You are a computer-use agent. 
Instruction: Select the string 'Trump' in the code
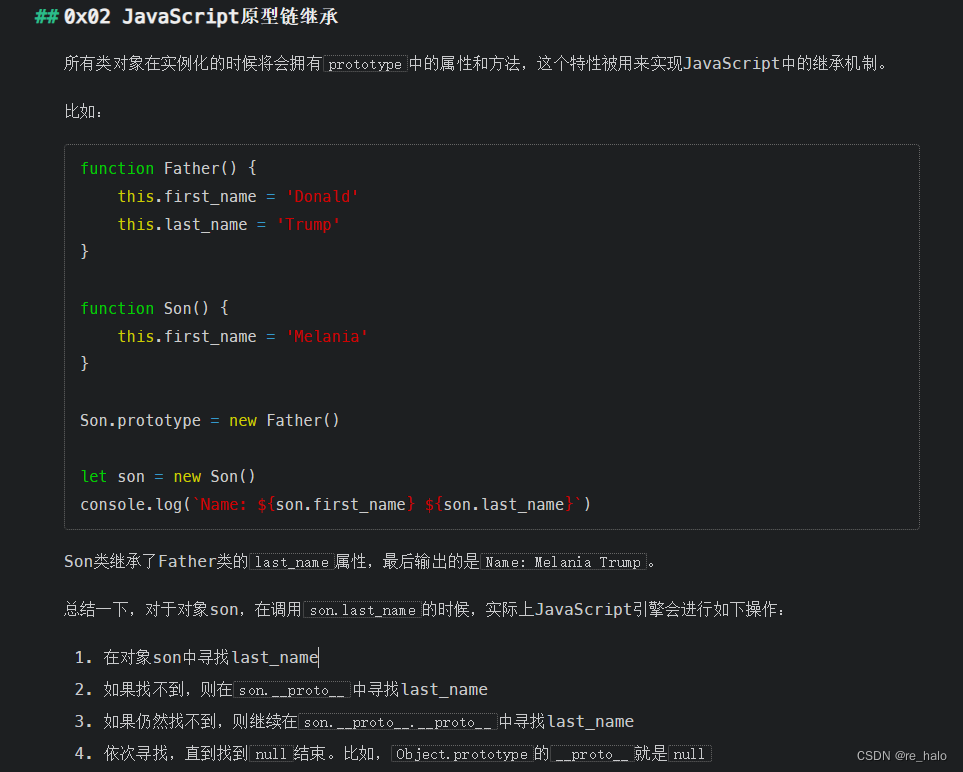point(308,224)
